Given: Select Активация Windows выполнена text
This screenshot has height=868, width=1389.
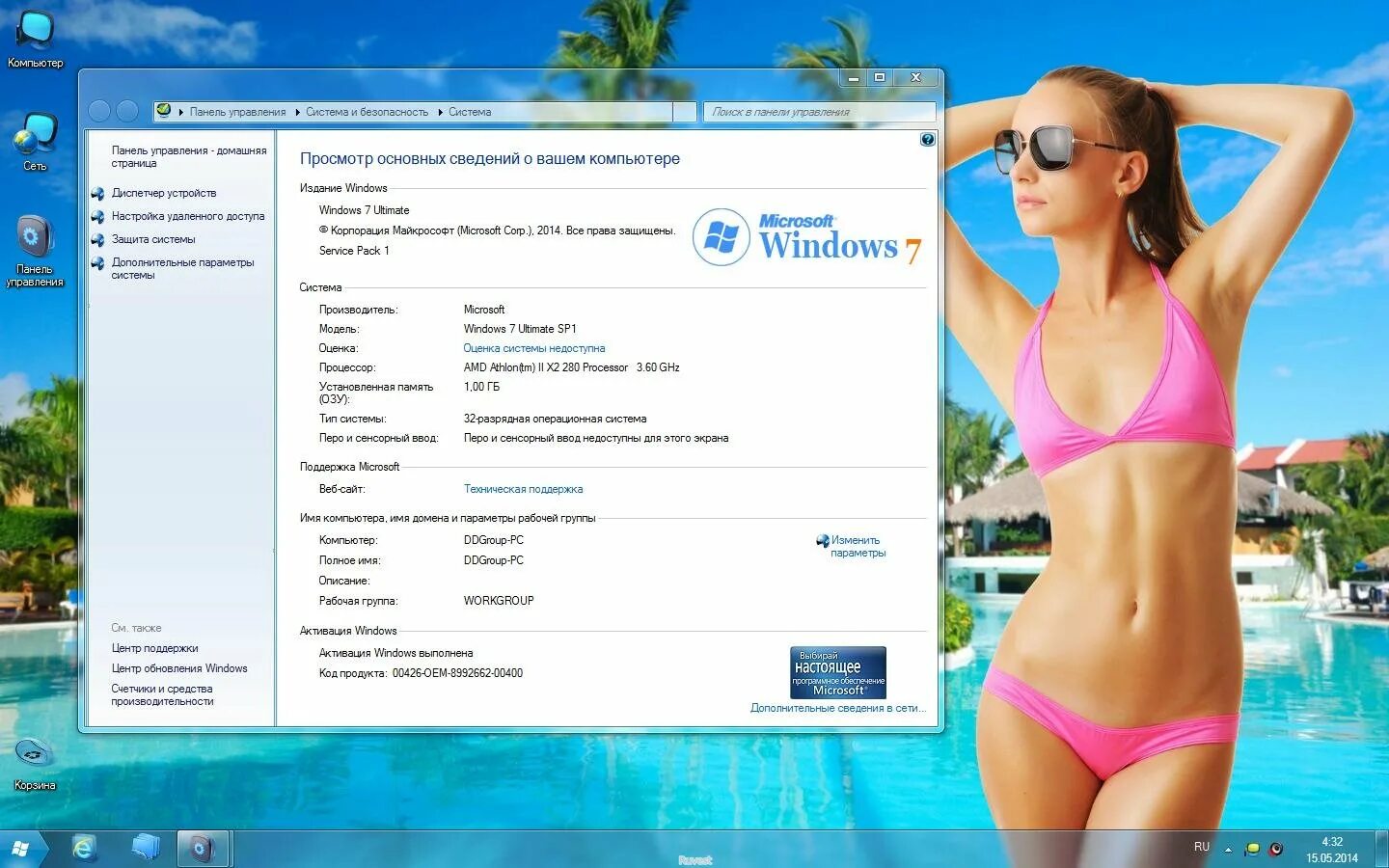Looking at the screenshot, I should (x=395, y=653).
